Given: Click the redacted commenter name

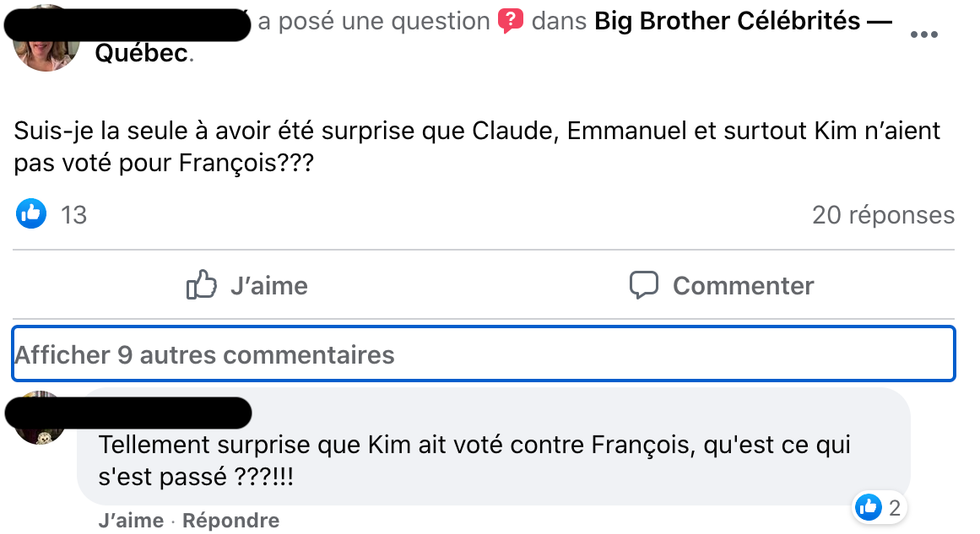Looking at the screenshot, I should click(163, 411).
